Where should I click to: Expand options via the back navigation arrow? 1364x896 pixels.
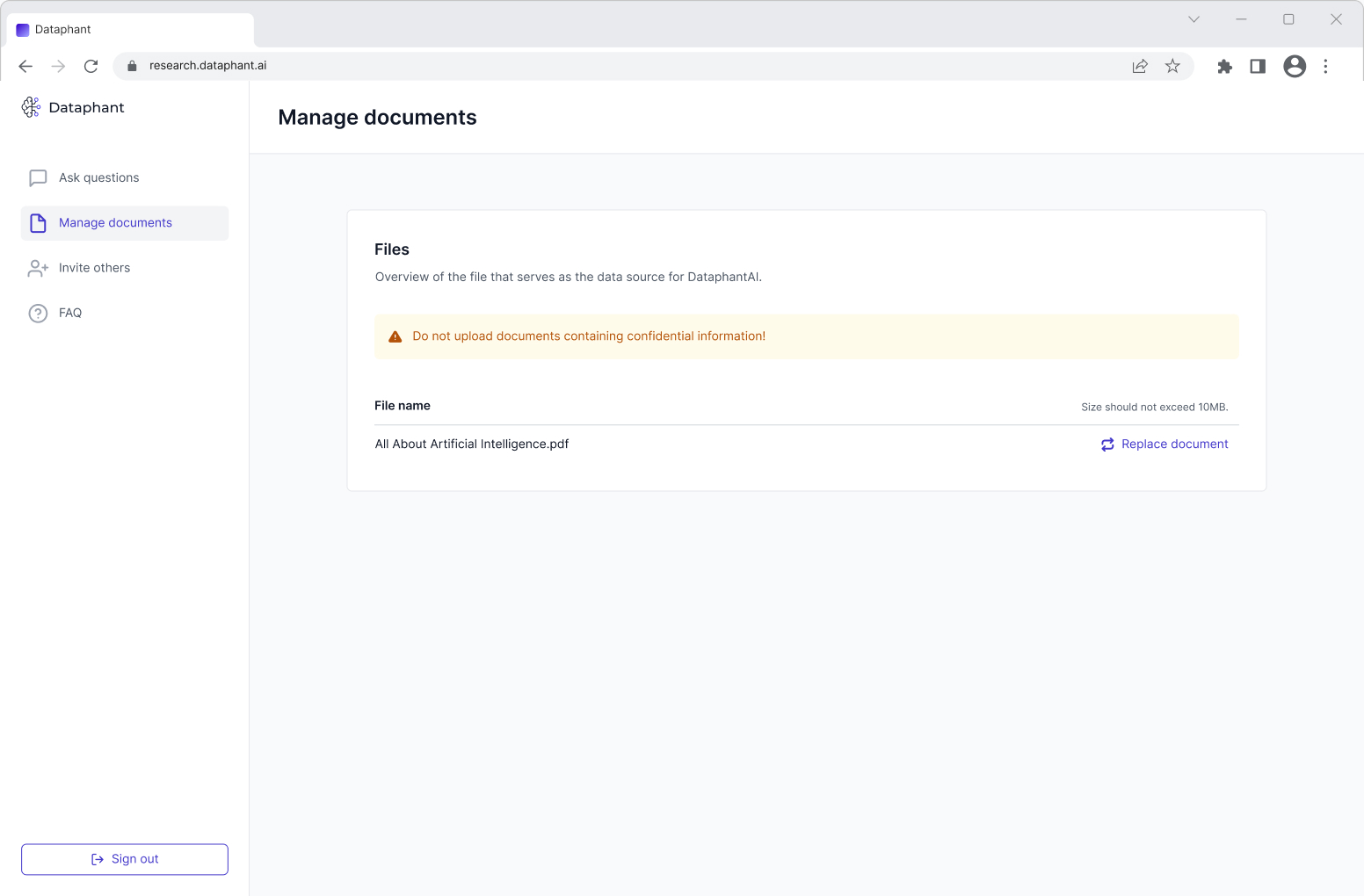point(25,66)
